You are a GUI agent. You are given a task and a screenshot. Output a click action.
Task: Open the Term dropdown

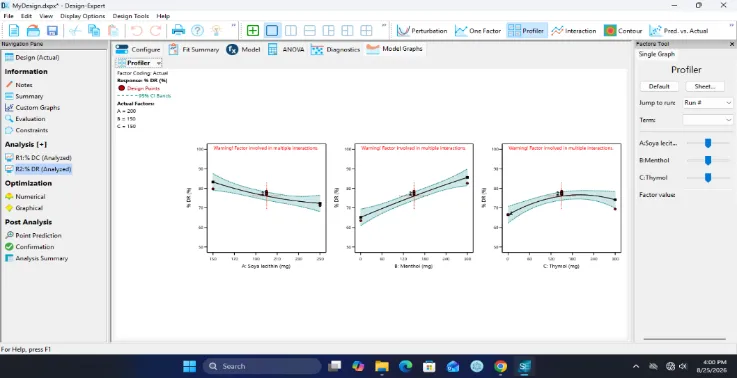(707, 120)
